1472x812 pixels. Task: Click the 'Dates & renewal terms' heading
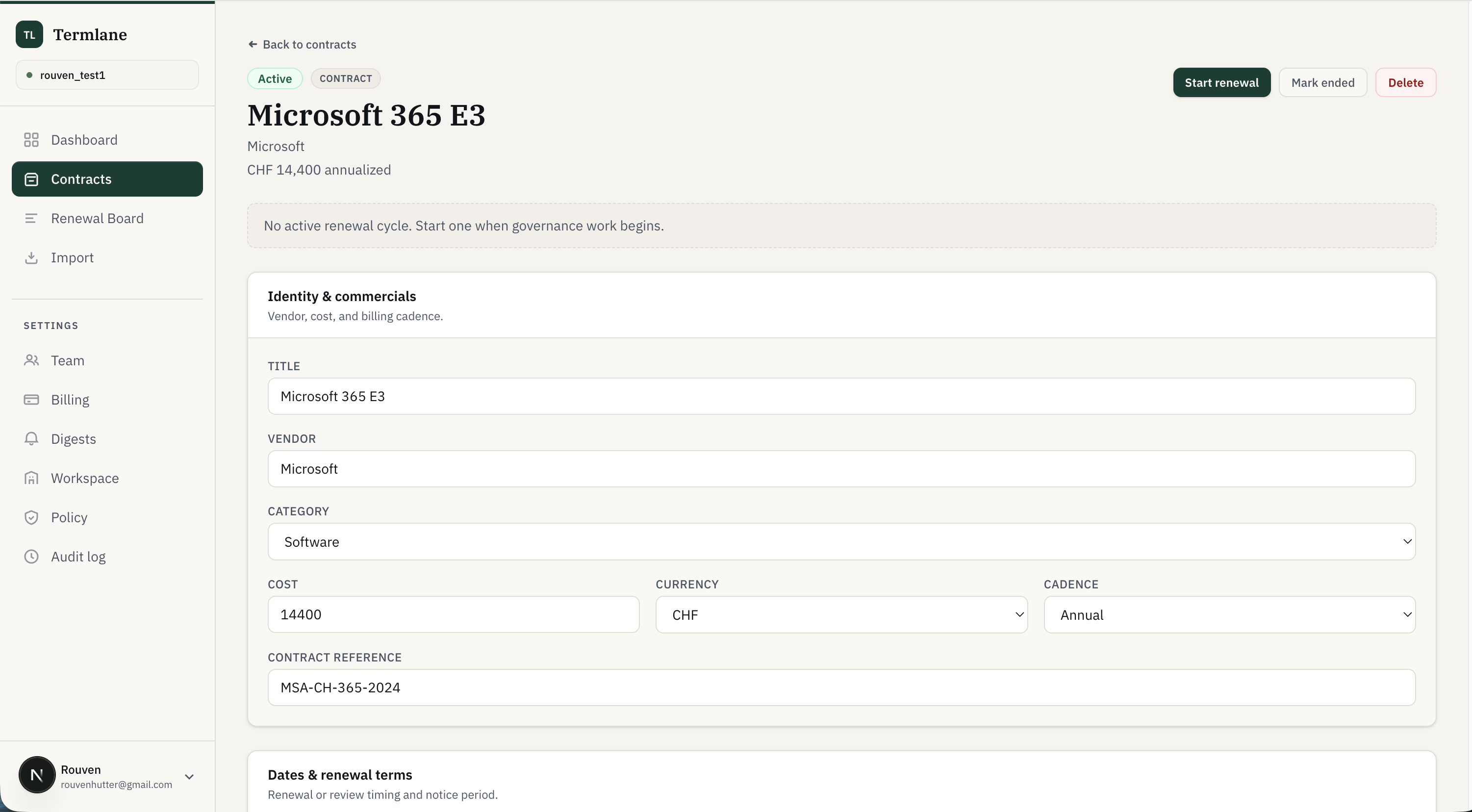340,775
